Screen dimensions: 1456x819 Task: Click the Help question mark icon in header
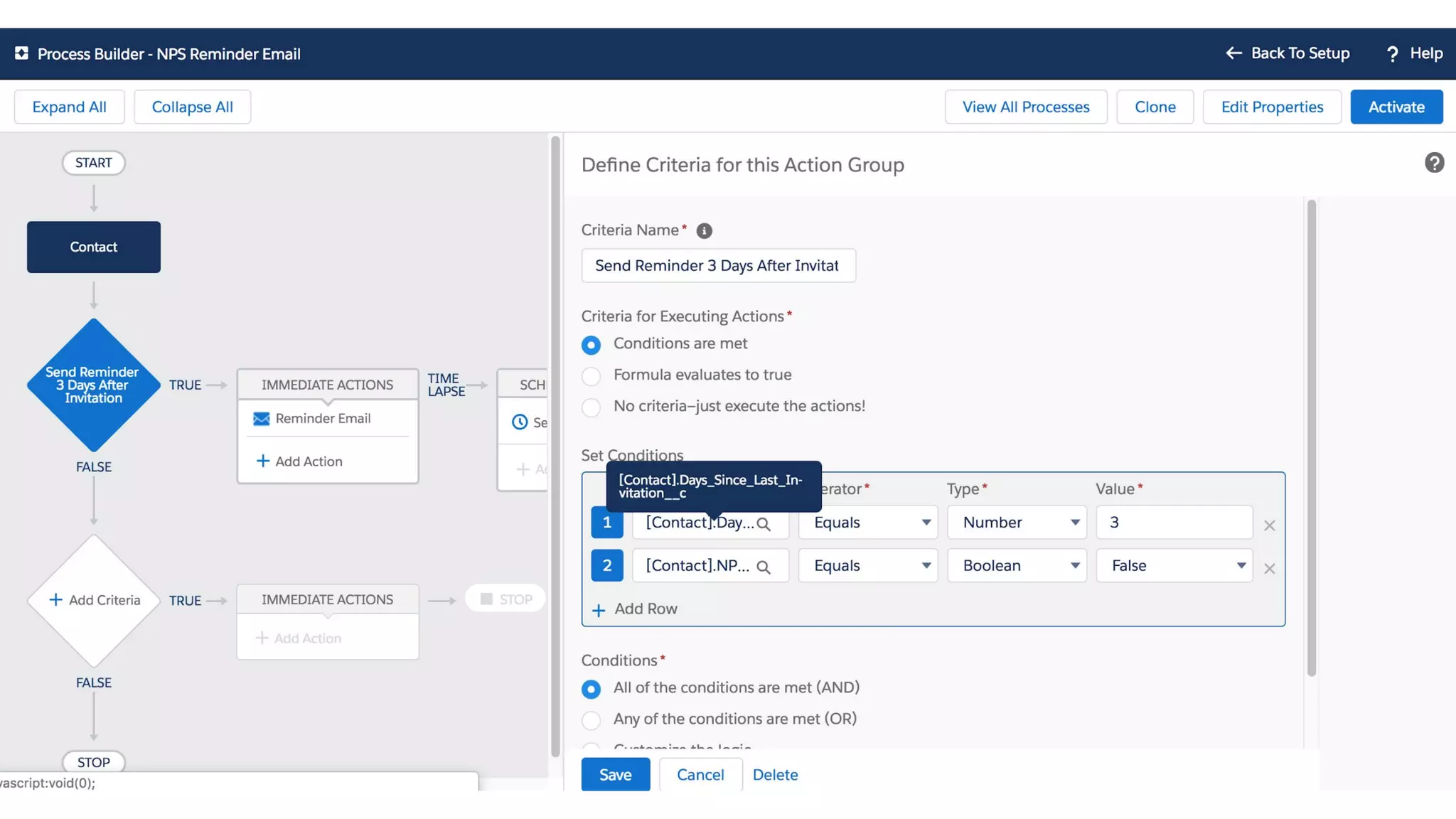pos(1392,54)
